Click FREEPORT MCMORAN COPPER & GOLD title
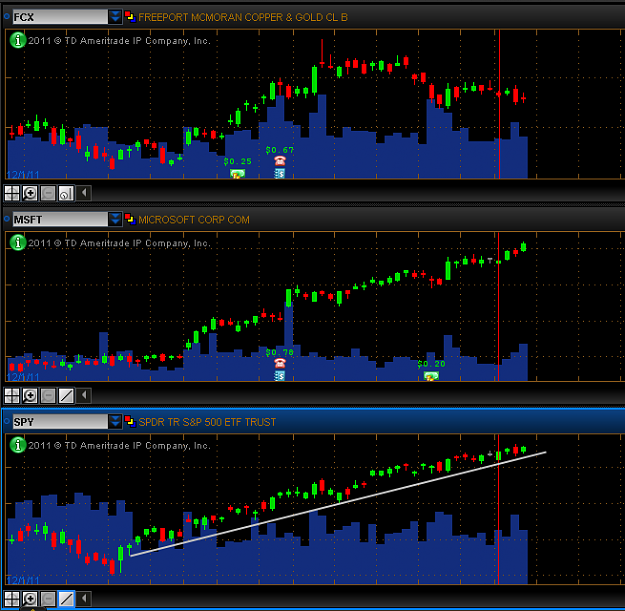Screen dimensions: 625x611 243,18
